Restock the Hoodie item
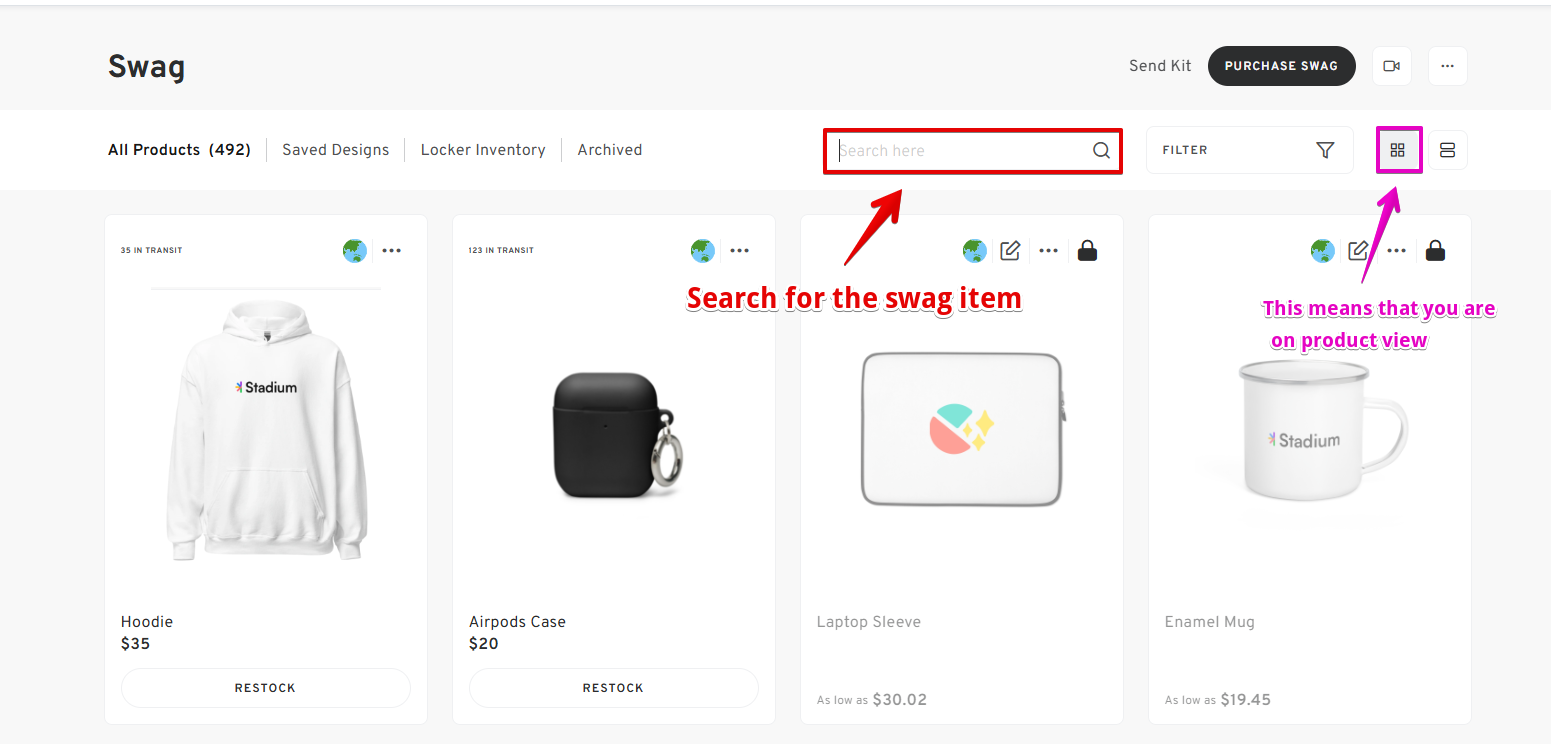 click(265, 688)
